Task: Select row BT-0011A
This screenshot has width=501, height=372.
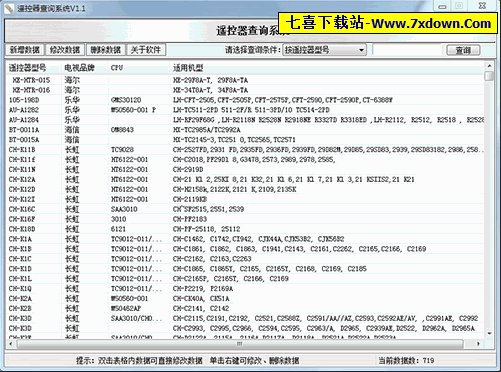Action: pyautogui.click(x=245, y=130)
